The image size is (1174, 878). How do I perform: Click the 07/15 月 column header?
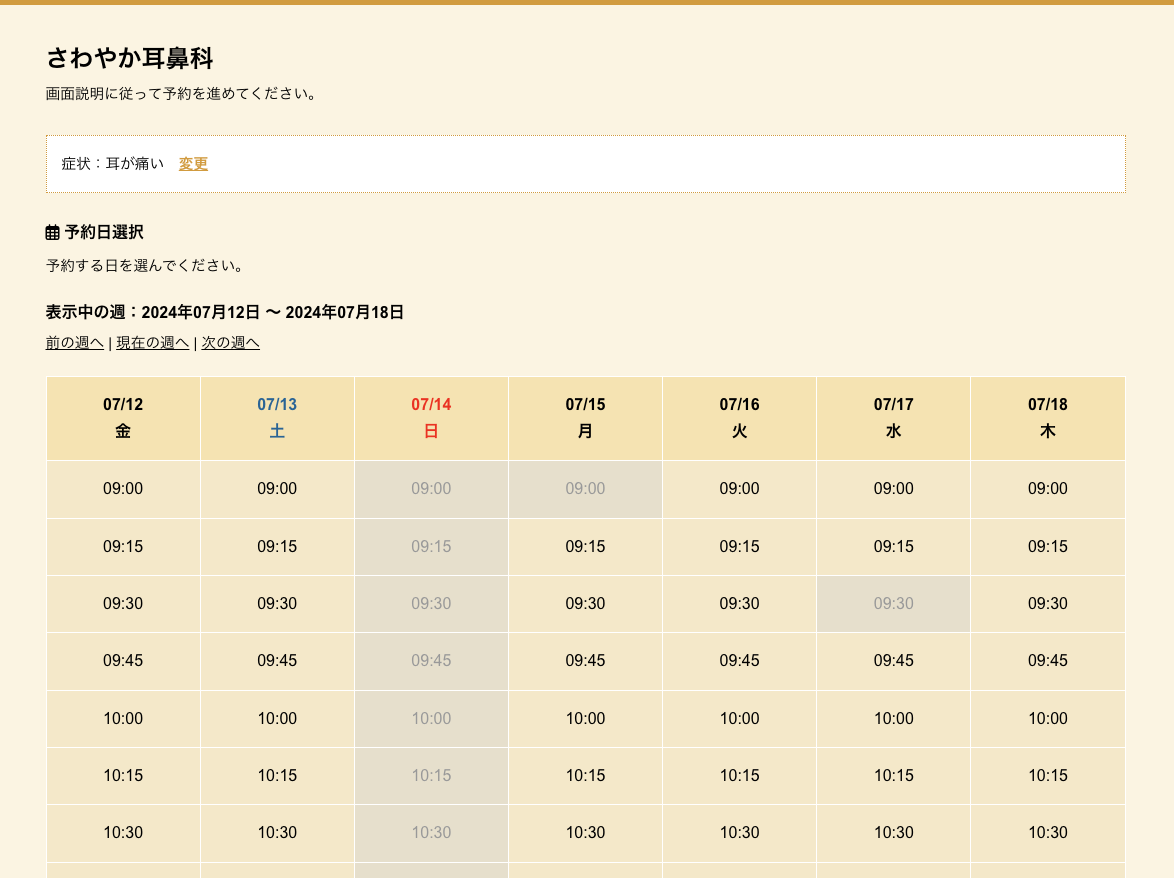[x=586, y=418]
